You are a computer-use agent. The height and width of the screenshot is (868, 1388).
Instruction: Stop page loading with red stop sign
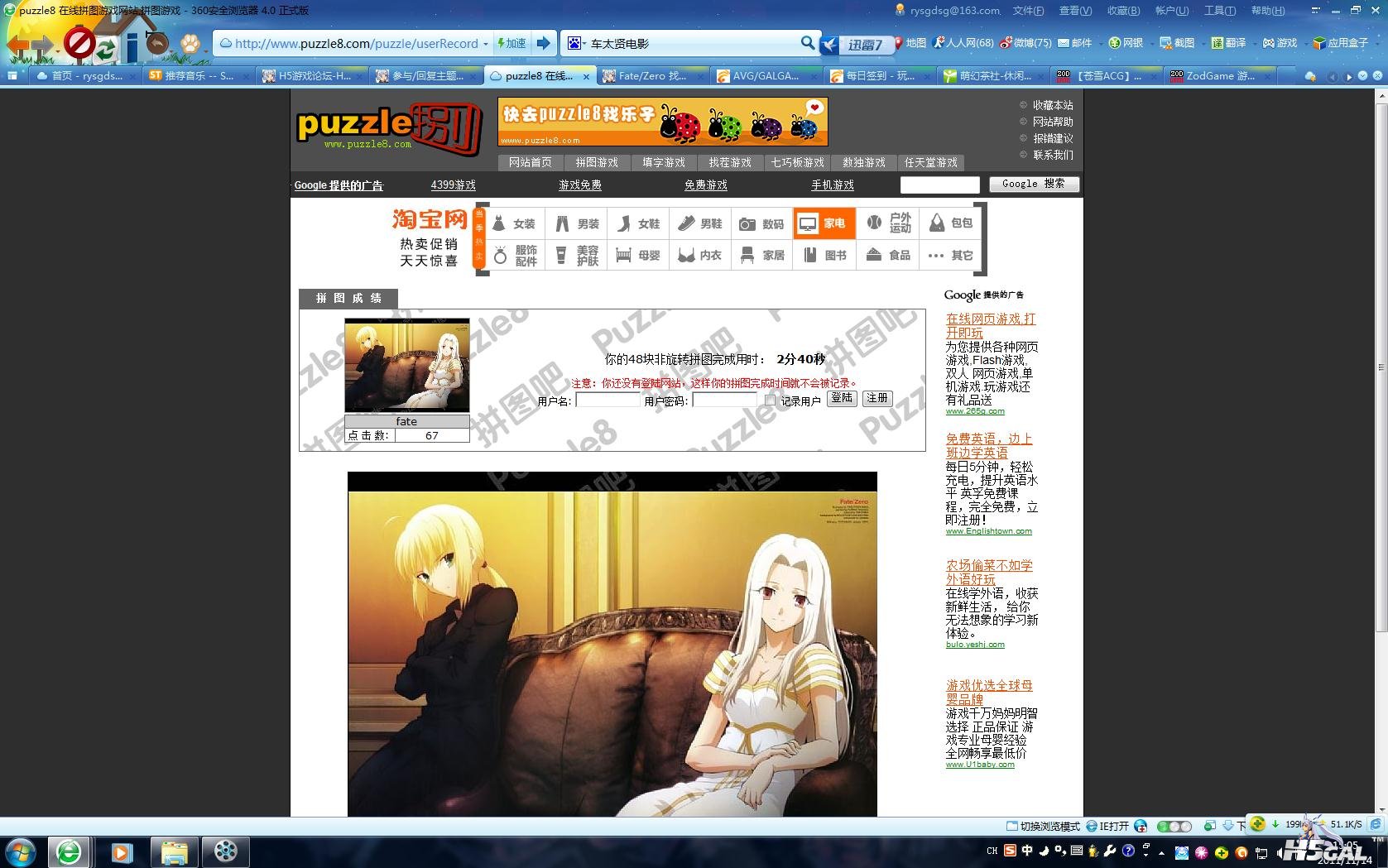tap(79, 43)
